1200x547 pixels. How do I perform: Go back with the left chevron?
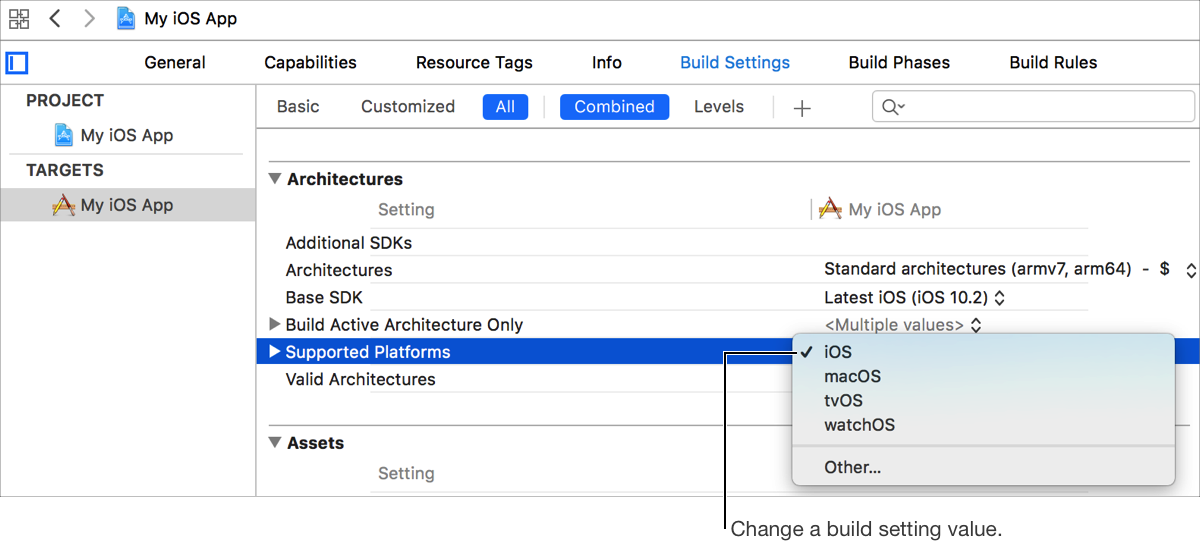[56, 18]
